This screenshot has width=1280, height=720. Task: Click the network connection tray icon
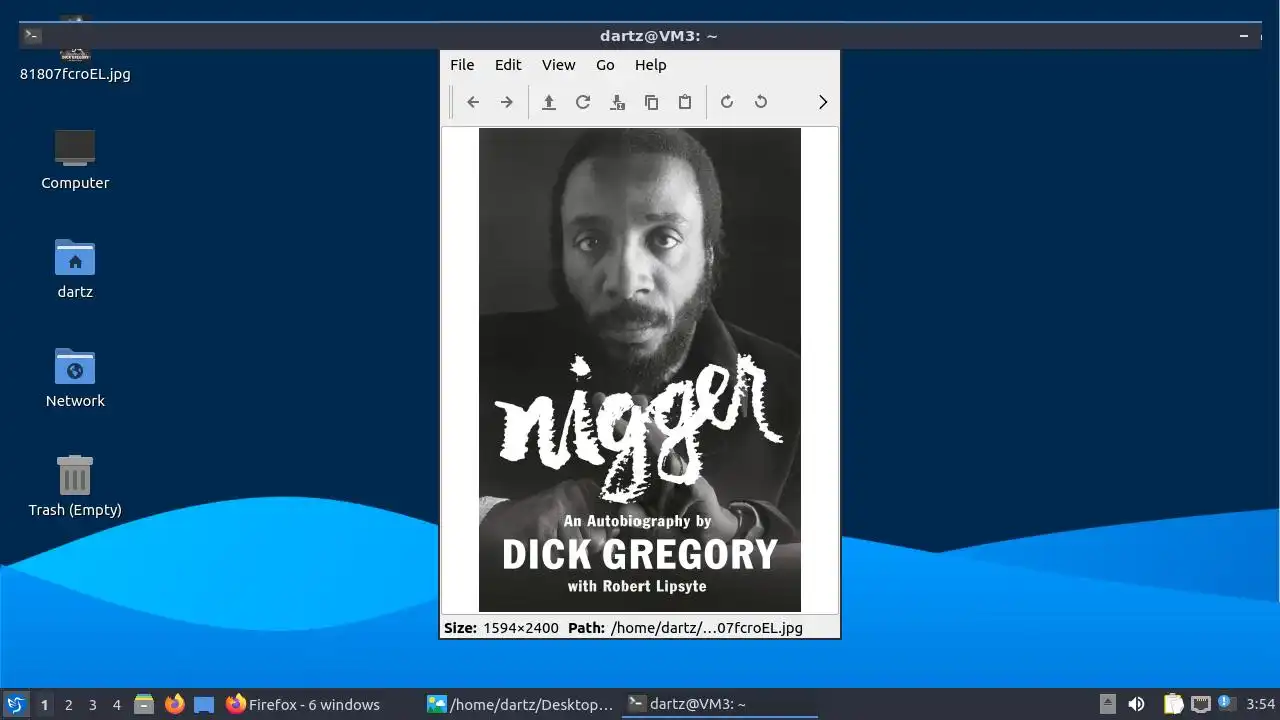pos(1201,704)
